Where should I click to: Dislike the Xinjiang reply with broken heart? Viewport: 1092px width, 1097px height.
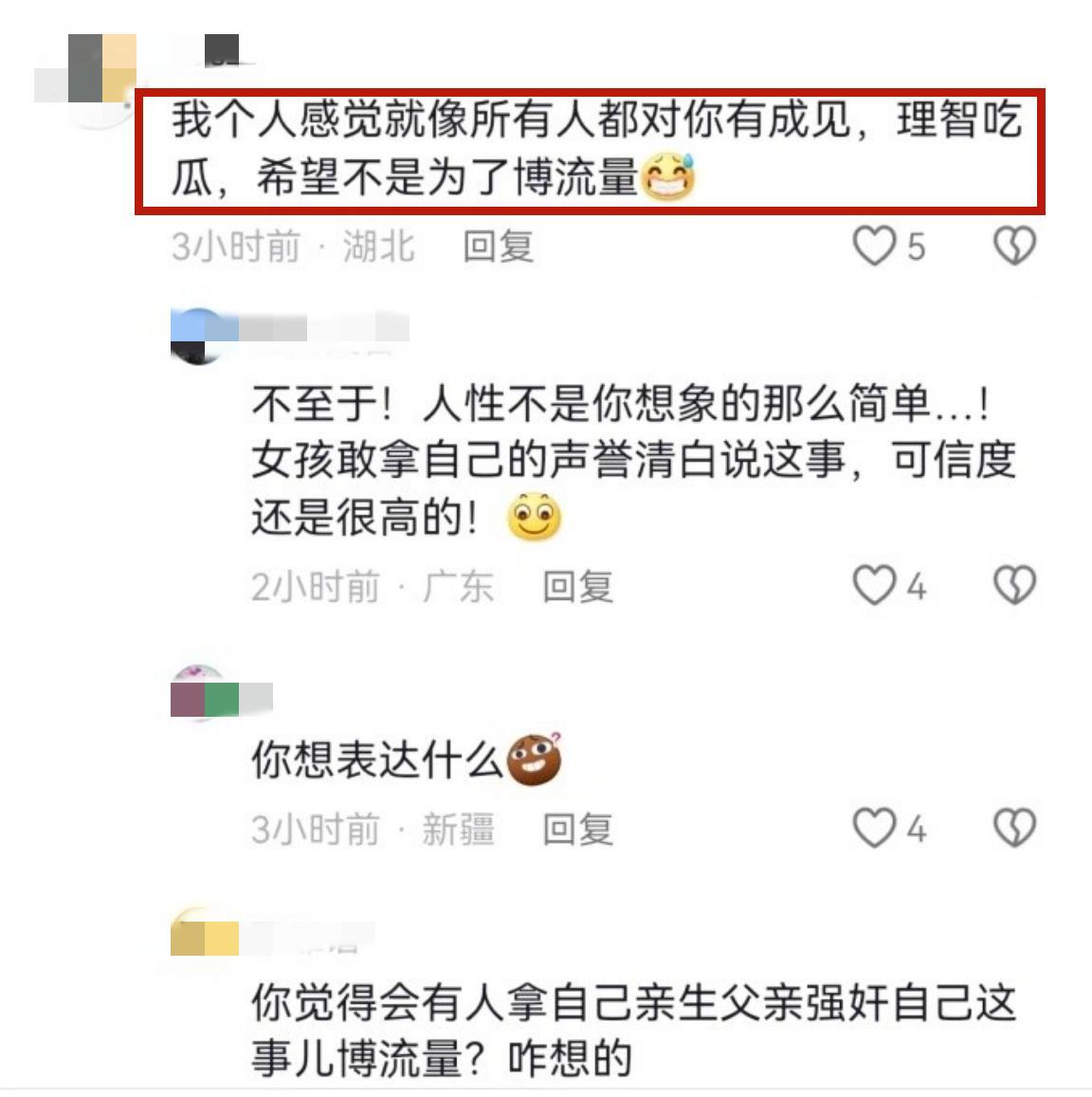(1014, 828)
